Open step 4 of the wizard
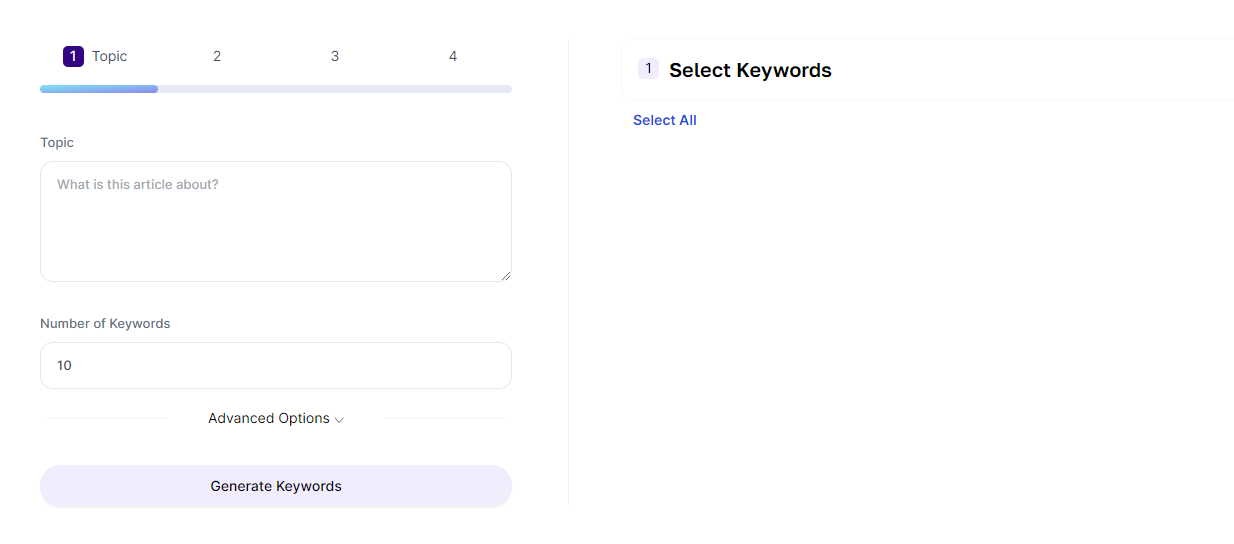1234x544 pixels. coord(453,56)
